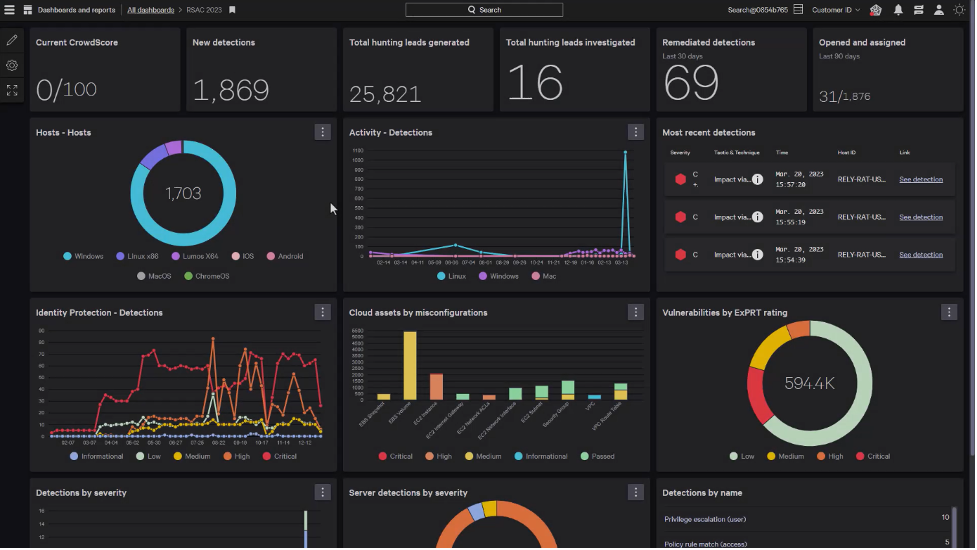Toggle light/dark theme sun icon
Viewport: 977px width, 550px height.
click(959, 10)
